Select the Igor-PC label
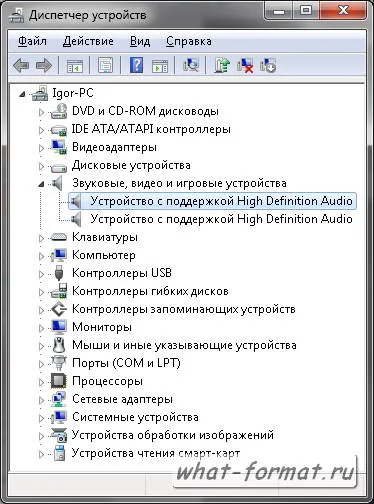 73,93
